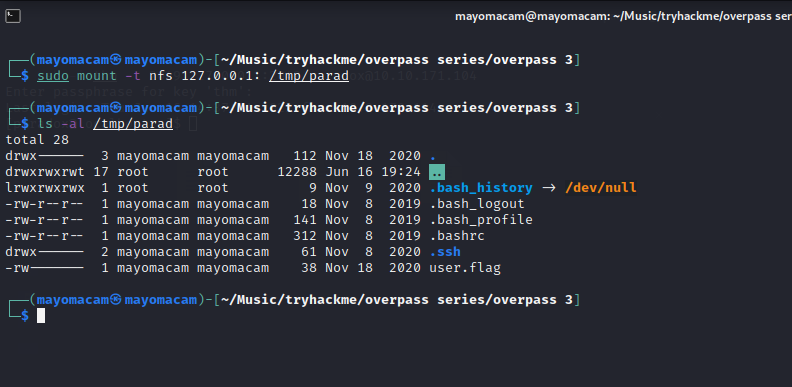Click the .bash_profile file name
The height and width of the screenshot is (387, 792).
(480, 220)
